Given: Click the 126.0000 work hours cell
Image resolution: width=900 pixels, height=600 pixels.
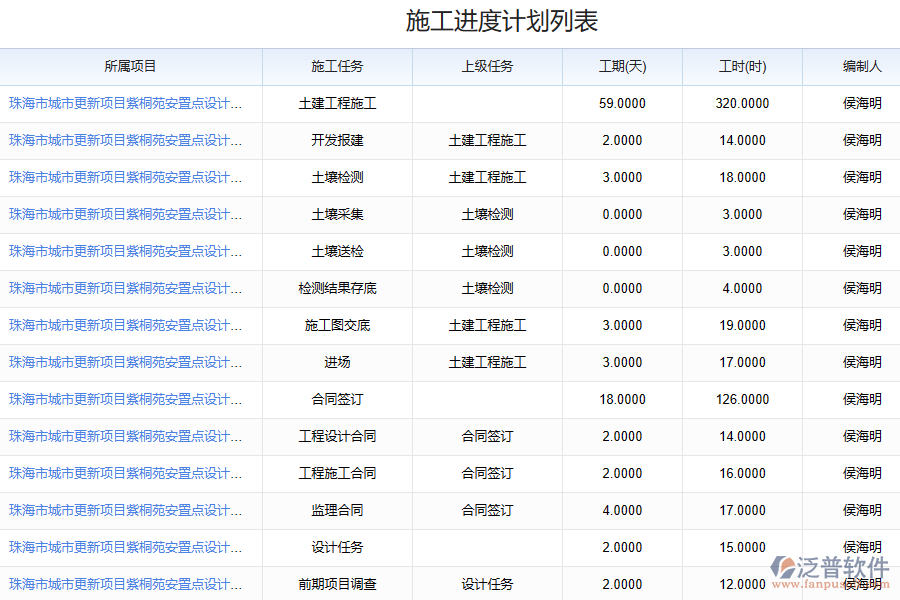Looking at the screenshot, I should (x=742, y=400).
